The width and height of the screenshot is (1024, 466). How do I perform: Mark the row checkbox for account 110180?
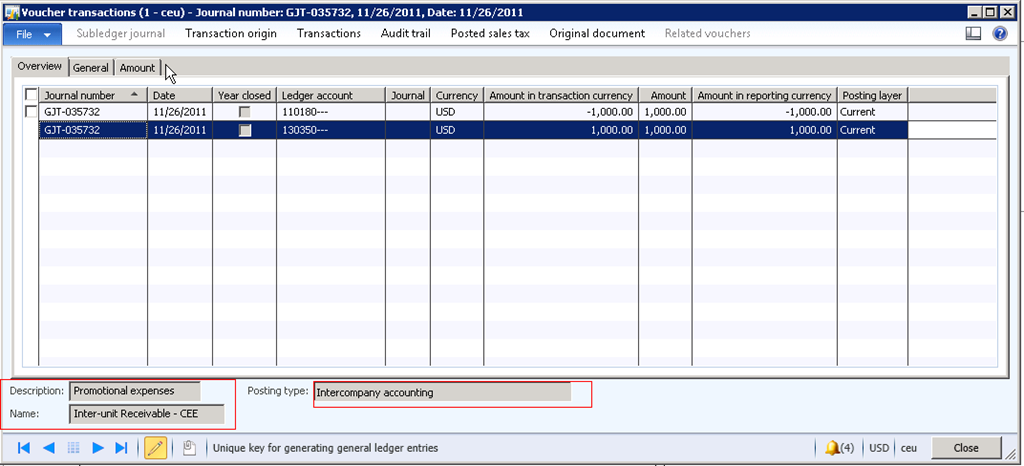tap(31, 112)
